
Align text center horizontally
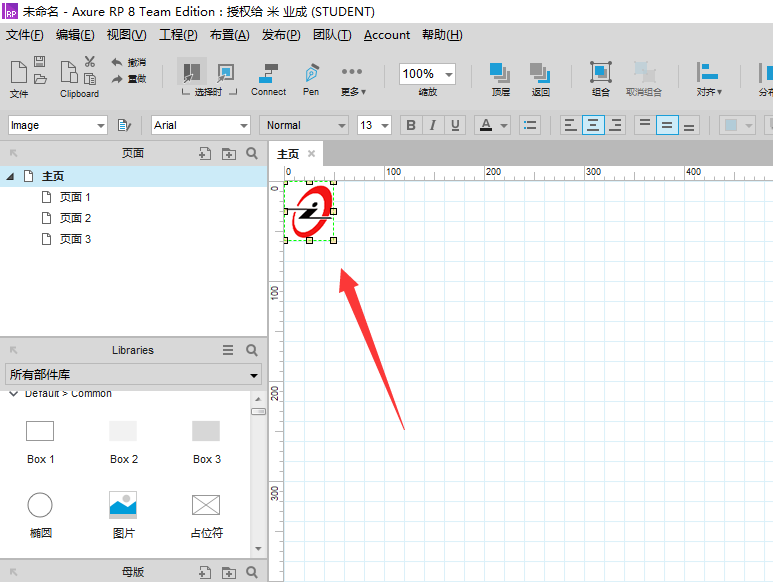point(593,125)
